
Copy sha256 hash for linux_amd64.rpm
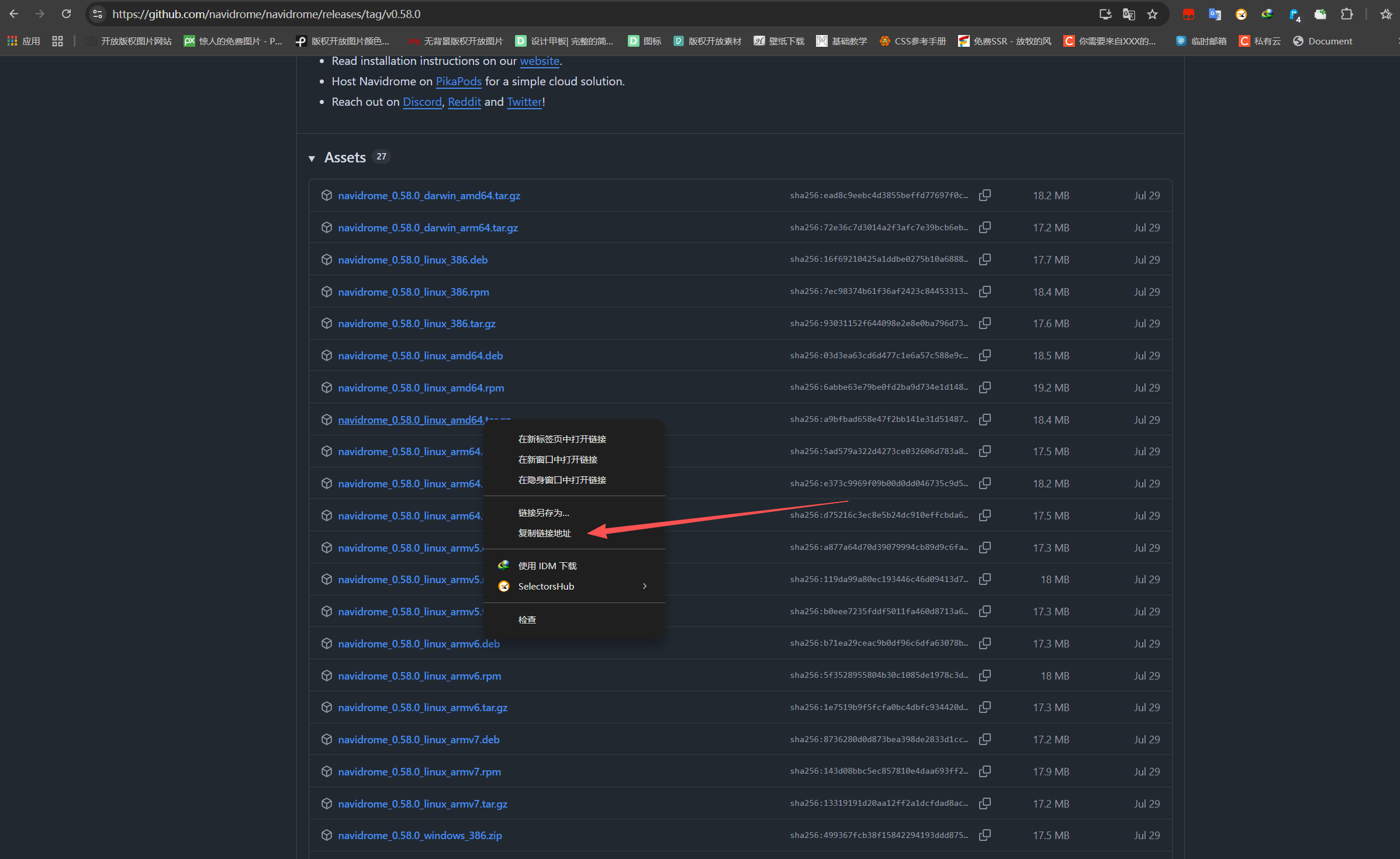point(985,387)
